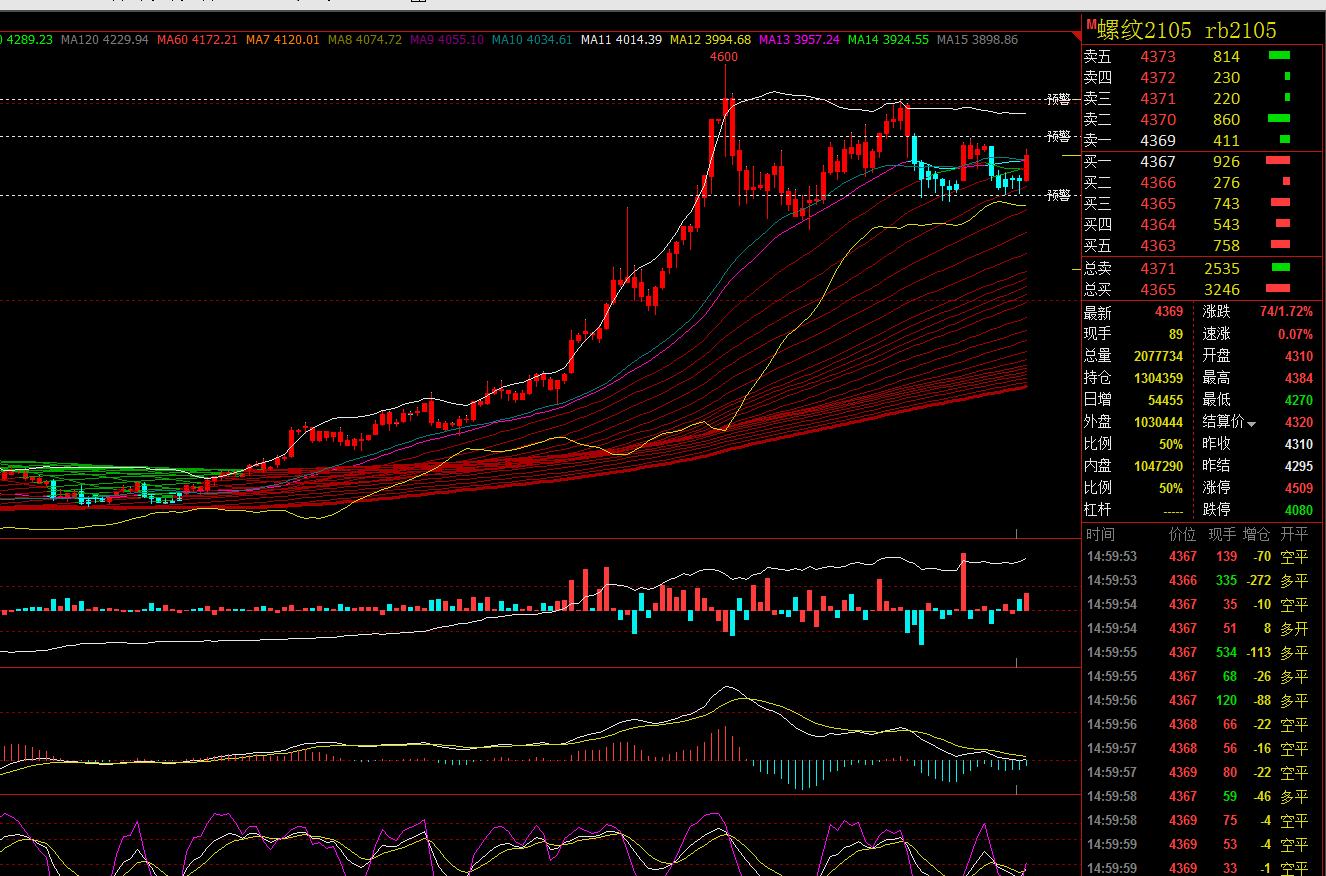
Task: Click the 预警 alert label beside 卖一 row
Action: (x=1058, y=136)
